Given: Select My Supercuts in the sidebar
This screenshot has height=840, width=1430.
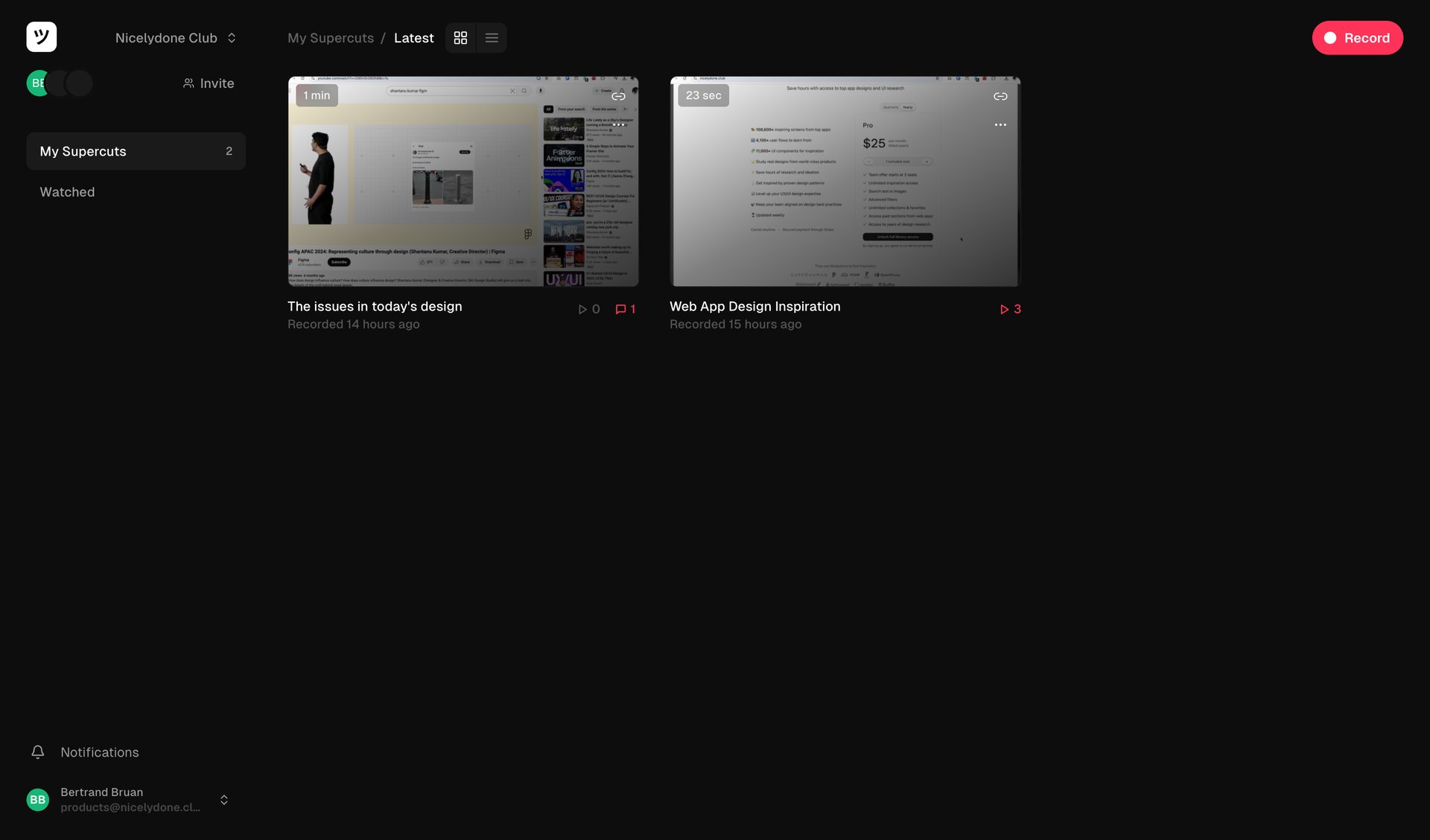Looking at the screenshot, I should tap(83, 151).
